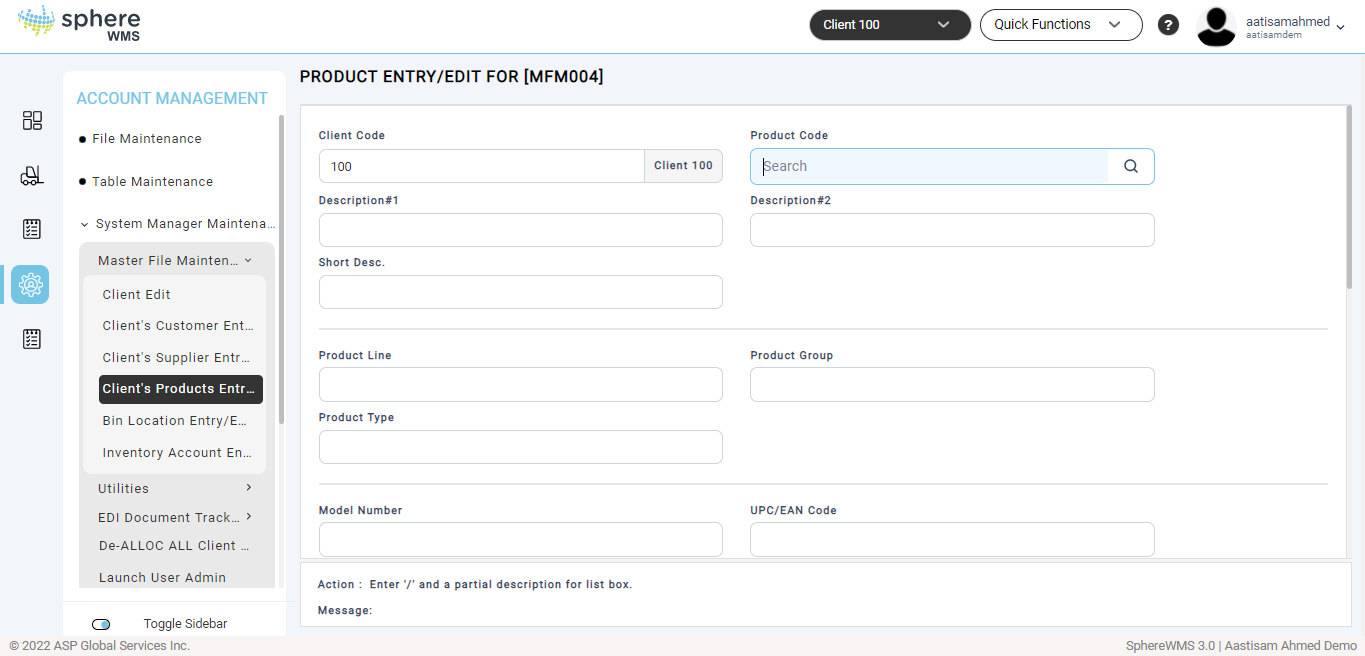The width and height of the screenshot is (1365, 656).
Task: Click the Client 100 label button
Action: pos(683,166)
